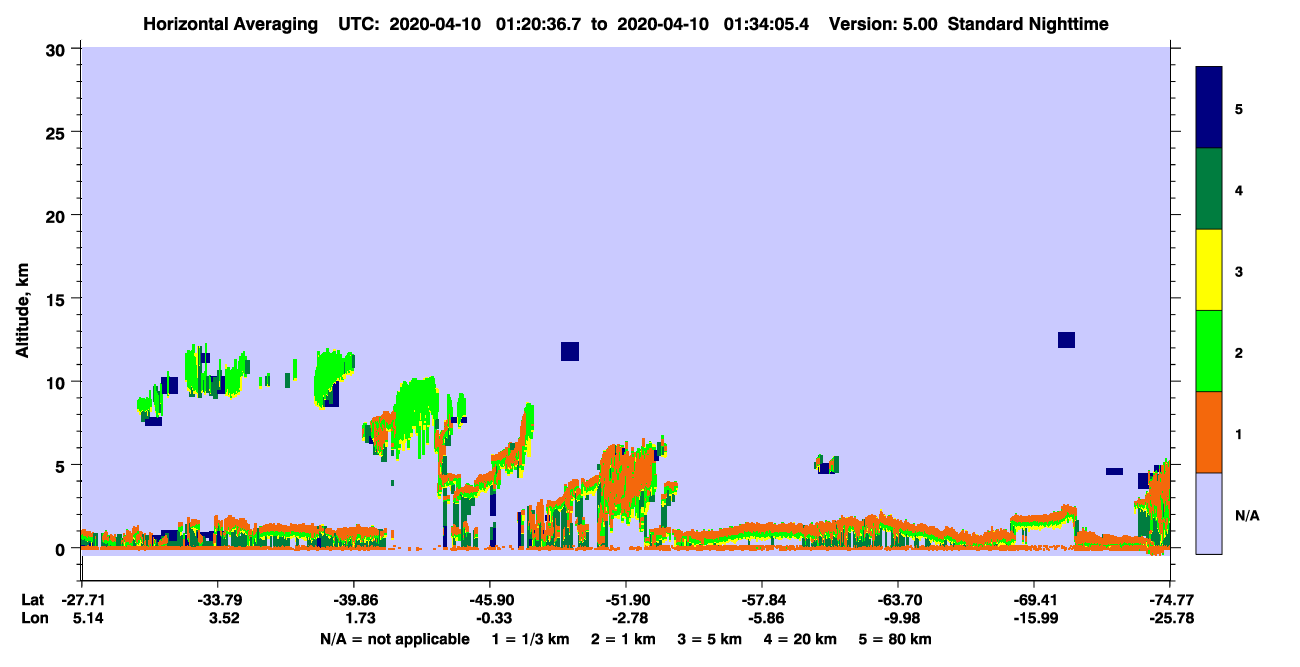Click the lavender N/A colorbar segment
Image resolution: width=1300 pixels, height=667 pixels.
pyautogui.click(x=1209, y=513)
